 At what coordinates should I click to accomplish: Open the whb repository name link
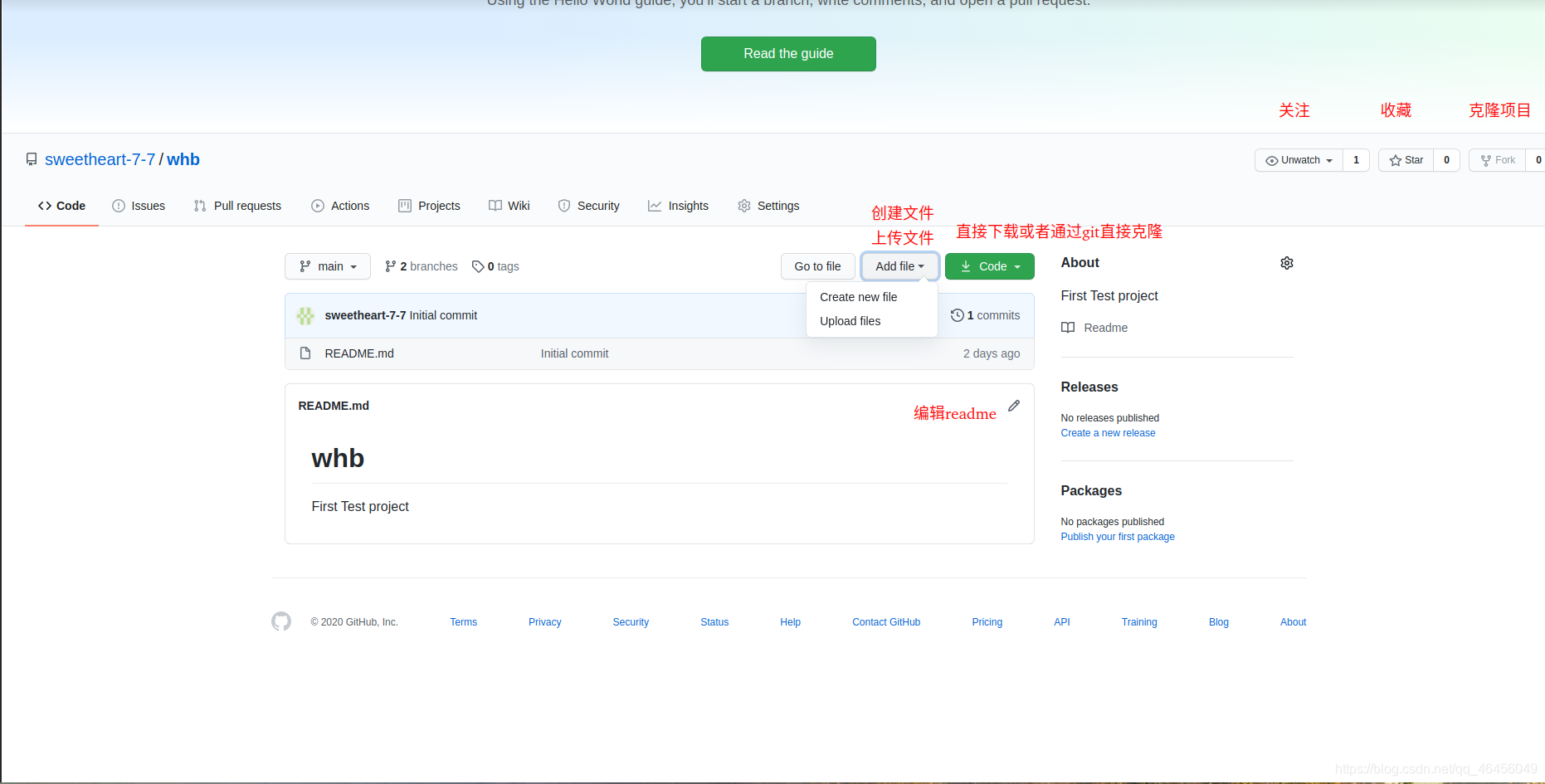[x=183, y=159]
